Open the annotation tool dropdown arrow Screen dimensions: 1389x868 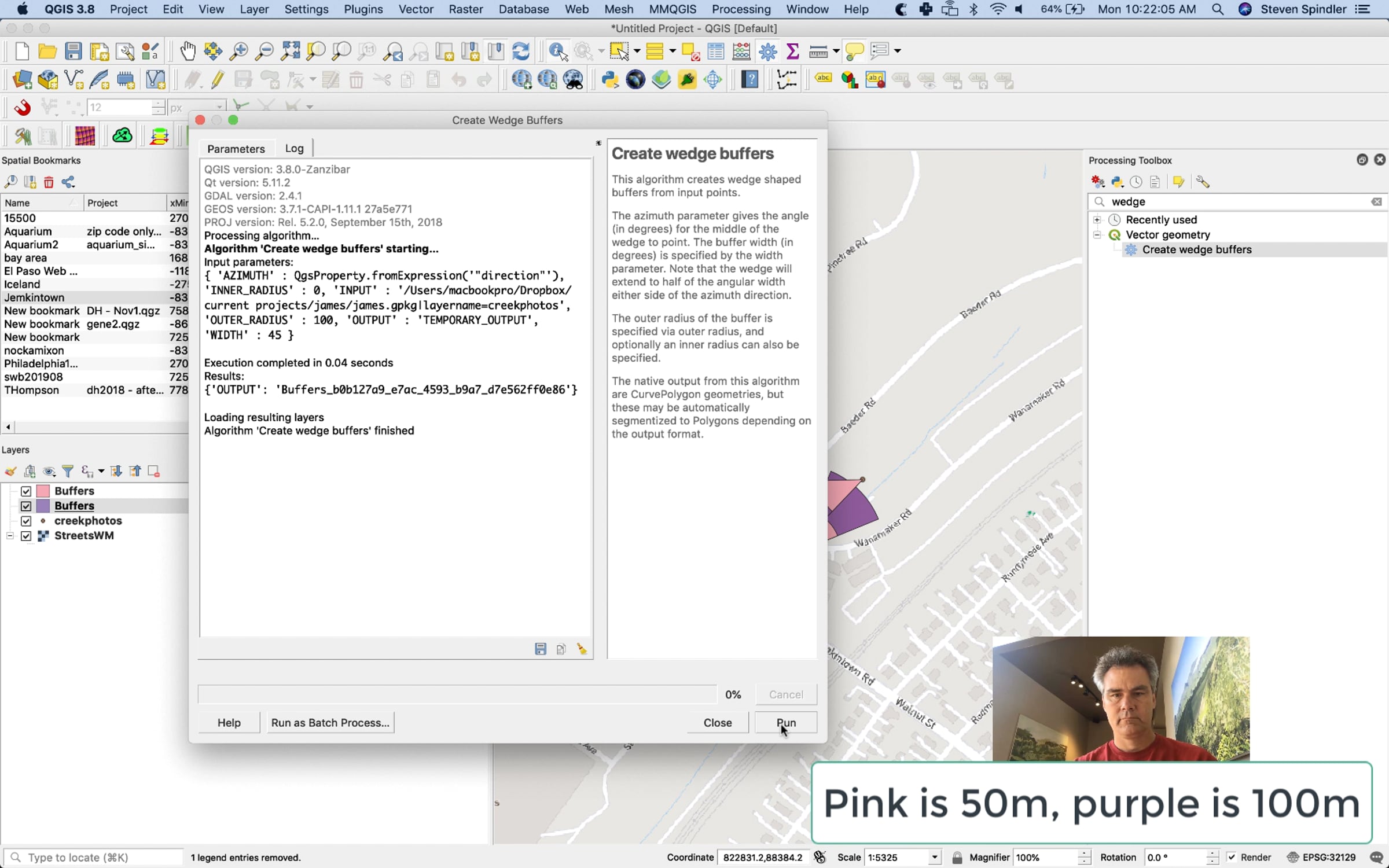897,52
